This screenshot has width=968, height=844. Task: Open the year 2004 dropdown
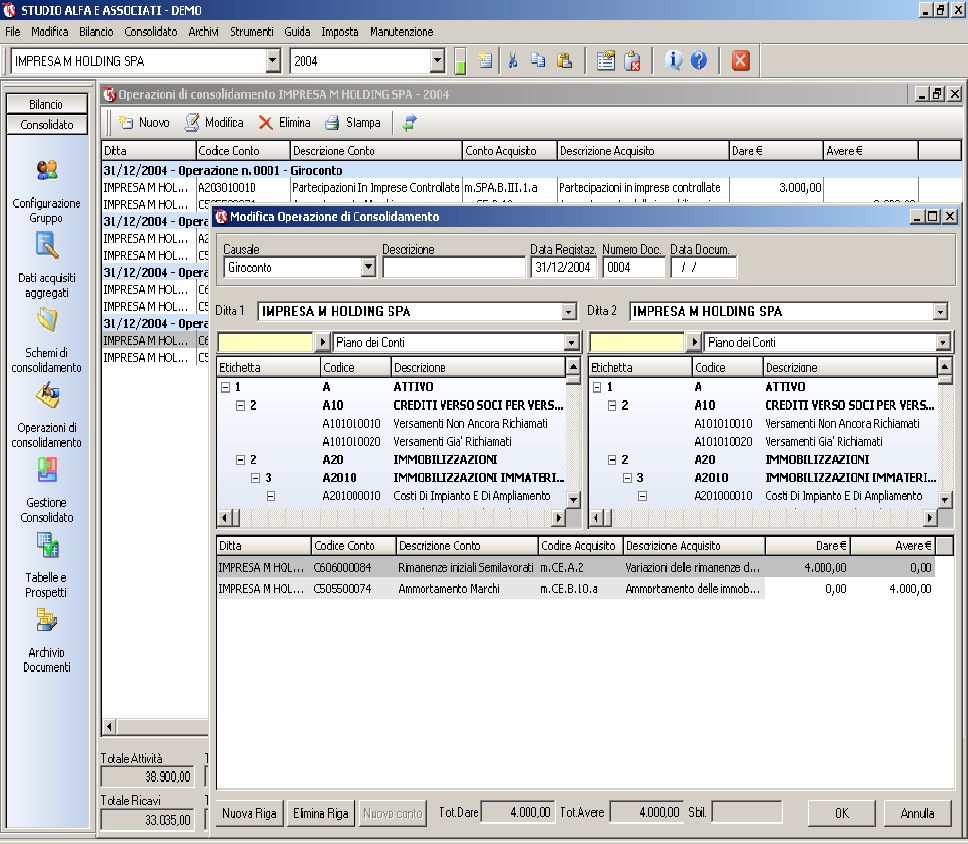(x=437, y=62)
